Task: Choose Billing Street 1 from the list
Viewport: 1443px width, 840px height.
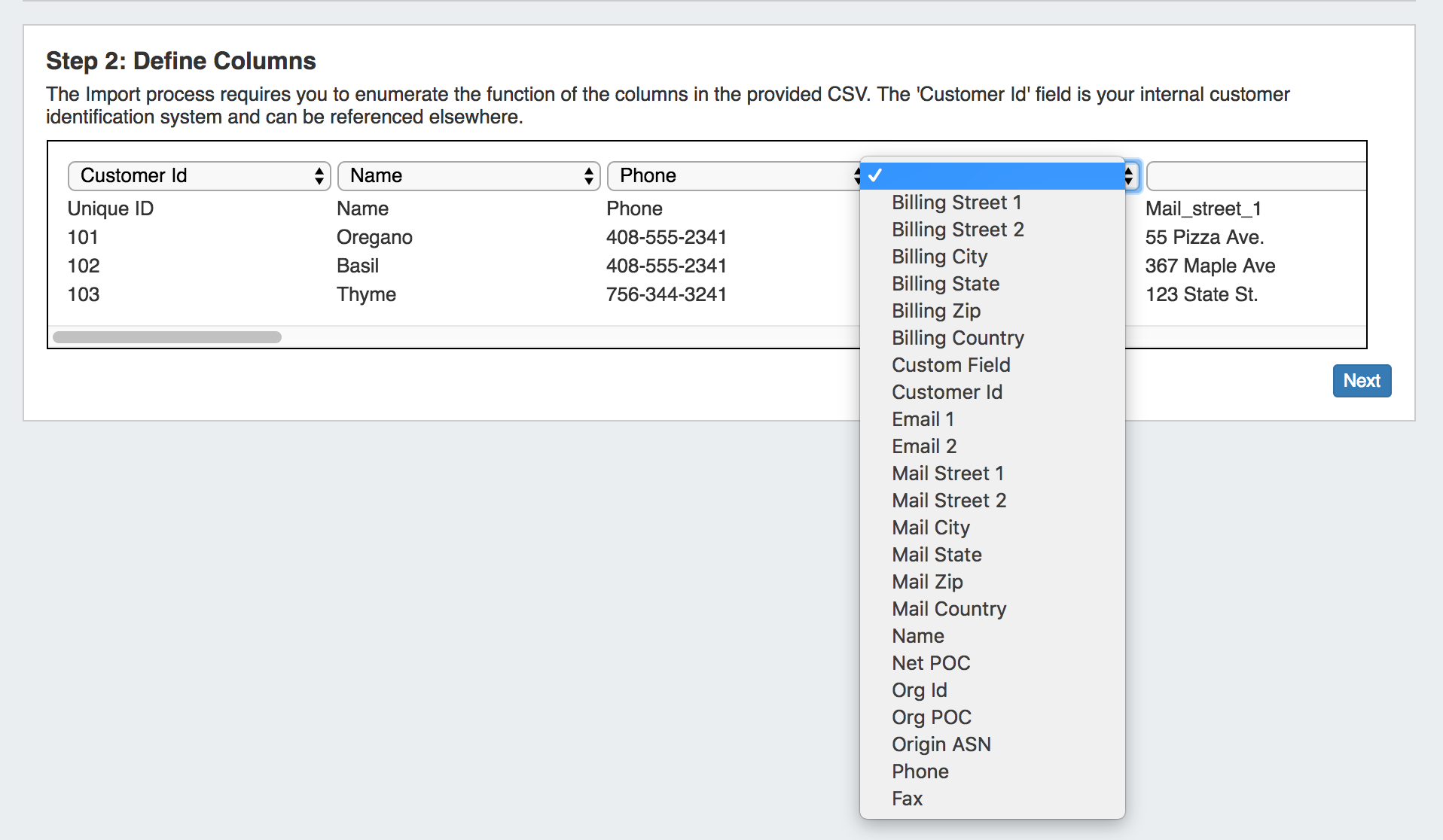Action: click(956, 202)
